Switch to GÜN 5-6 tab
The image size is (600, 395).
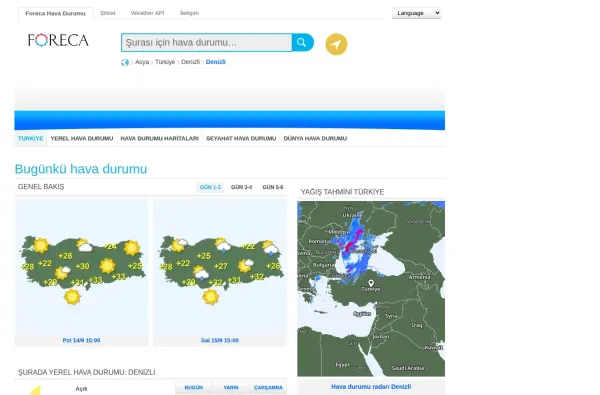273,187
